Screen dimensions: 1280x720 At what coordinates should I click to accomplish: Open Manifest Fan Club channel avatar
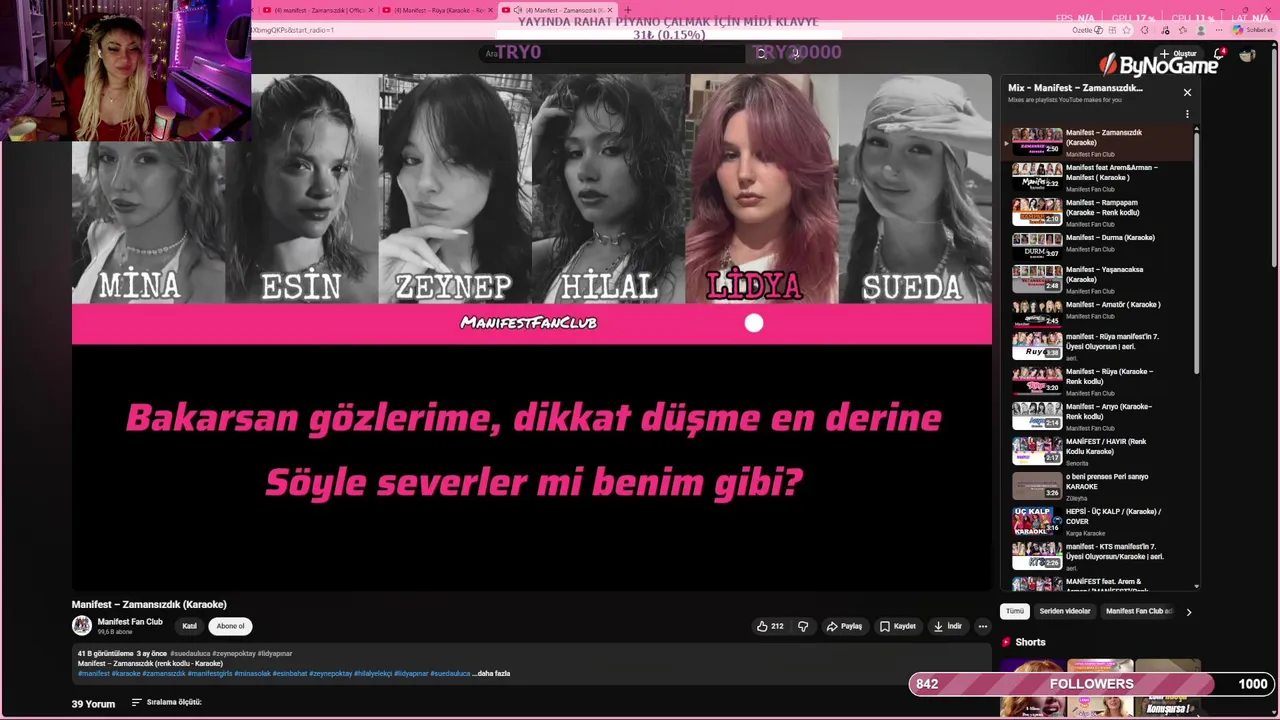[82, 626]
